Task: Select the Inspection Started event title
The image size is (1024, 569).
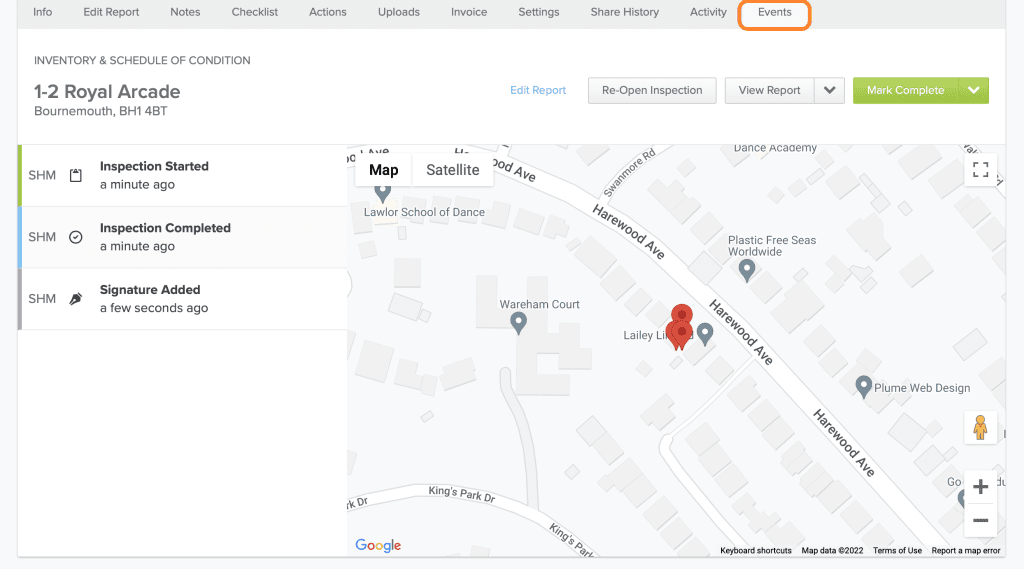Action: (154, 166)
